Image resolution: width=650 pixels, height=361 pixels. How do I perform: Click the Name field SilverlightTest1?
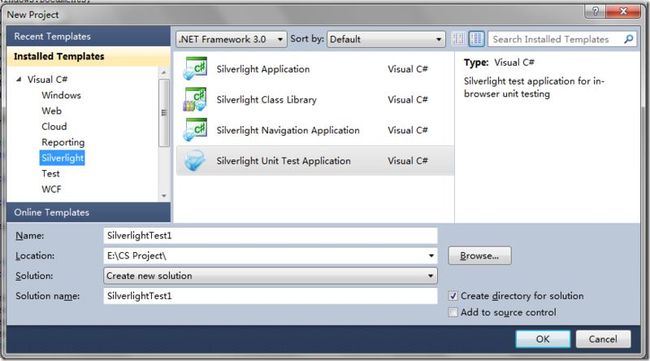click(x=270, y=235)
